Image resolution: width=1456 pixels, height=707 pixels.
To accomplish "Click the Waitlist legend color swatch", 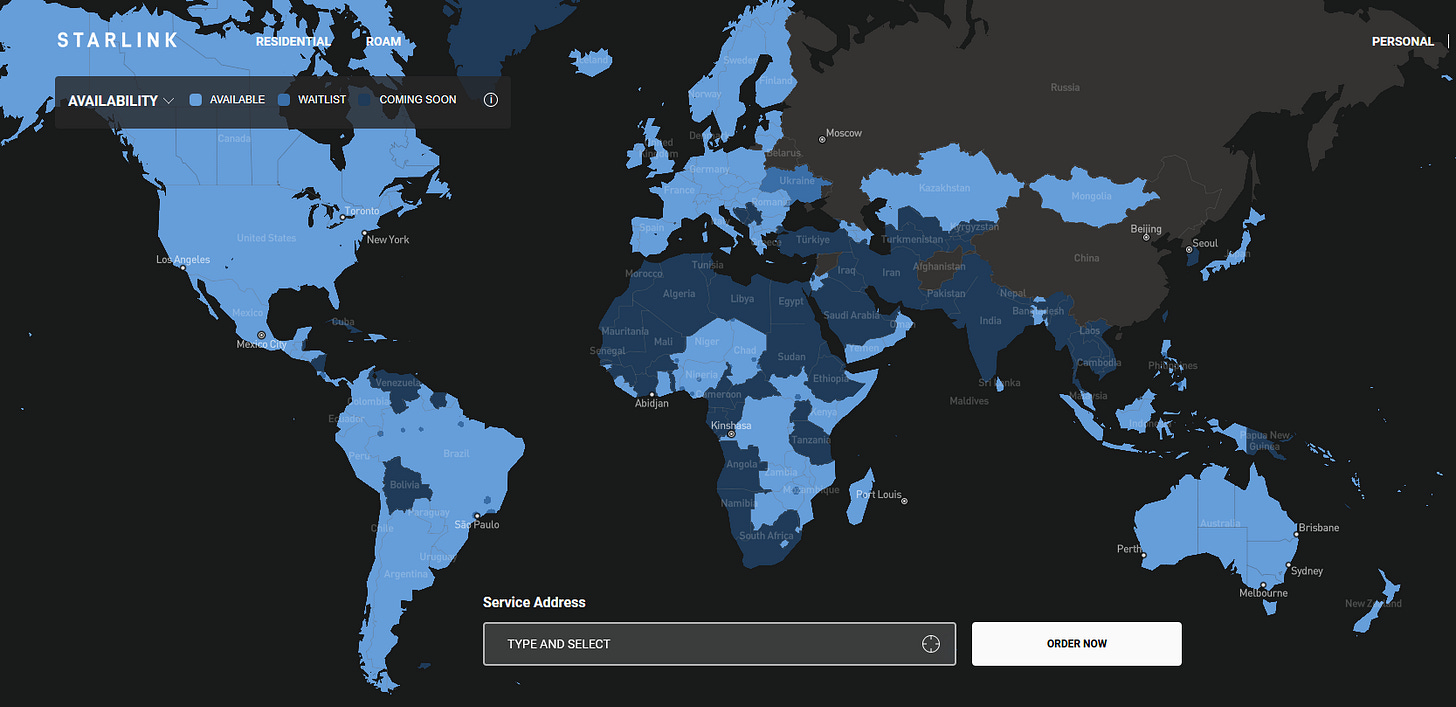I will click(x=284, y=100).
